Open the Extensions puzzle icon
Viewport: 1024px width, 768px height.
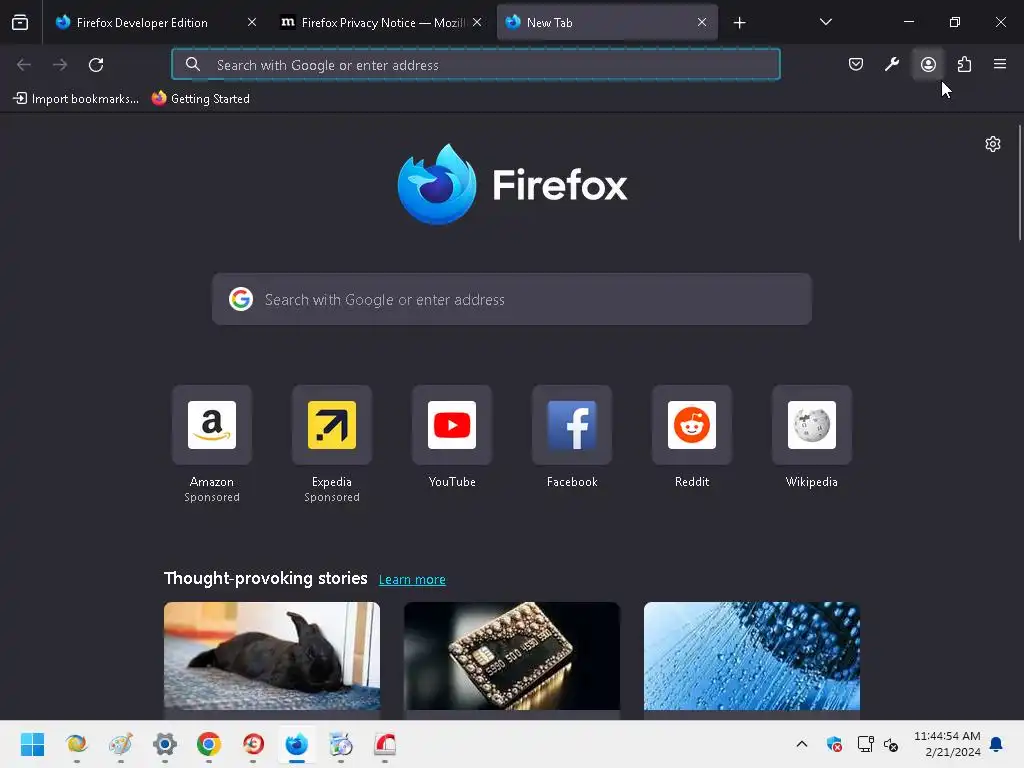tap(964, 64)
